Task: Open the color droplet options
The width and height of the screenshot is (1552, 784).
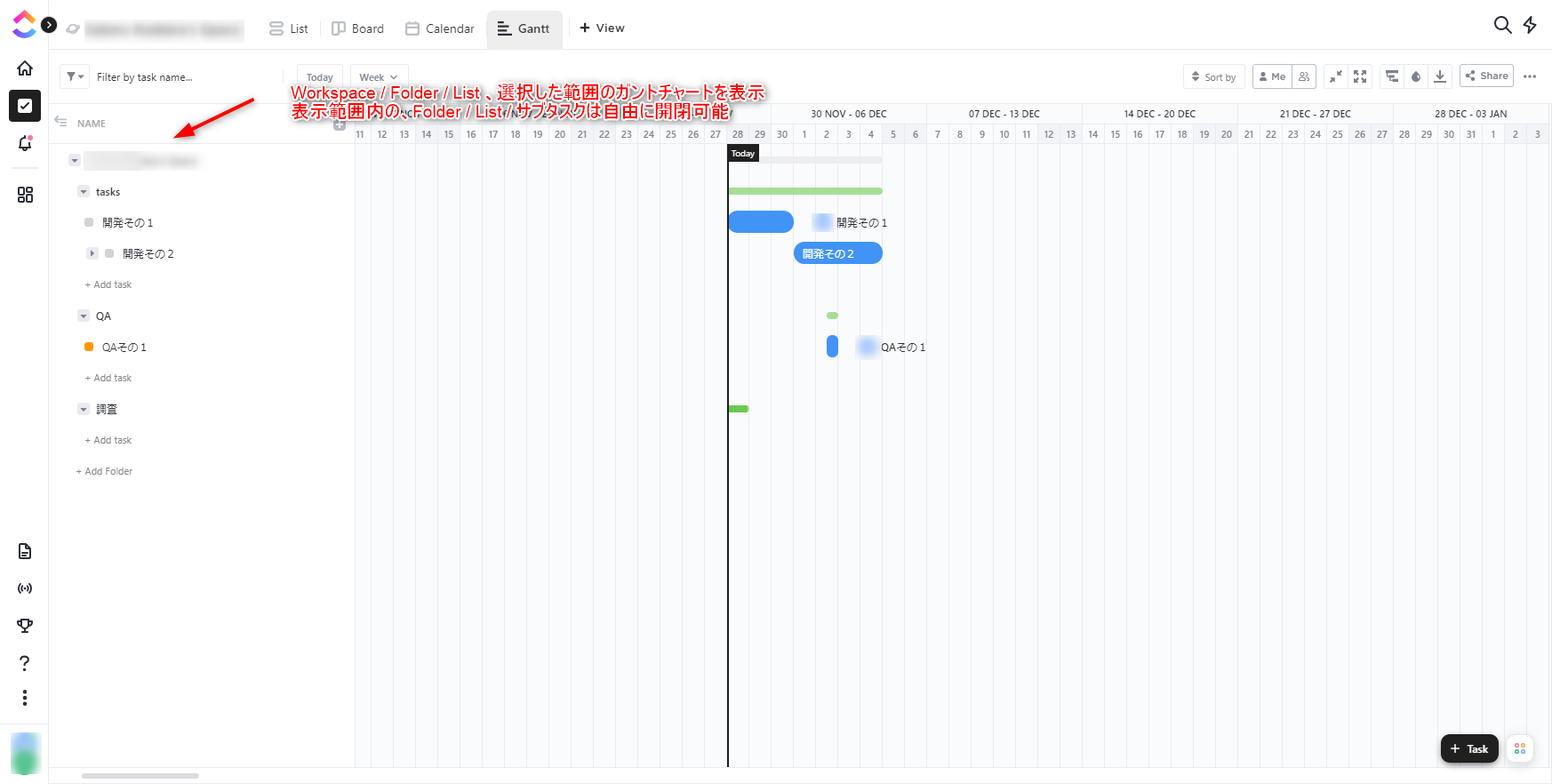Action: [x=1416, y=76]
